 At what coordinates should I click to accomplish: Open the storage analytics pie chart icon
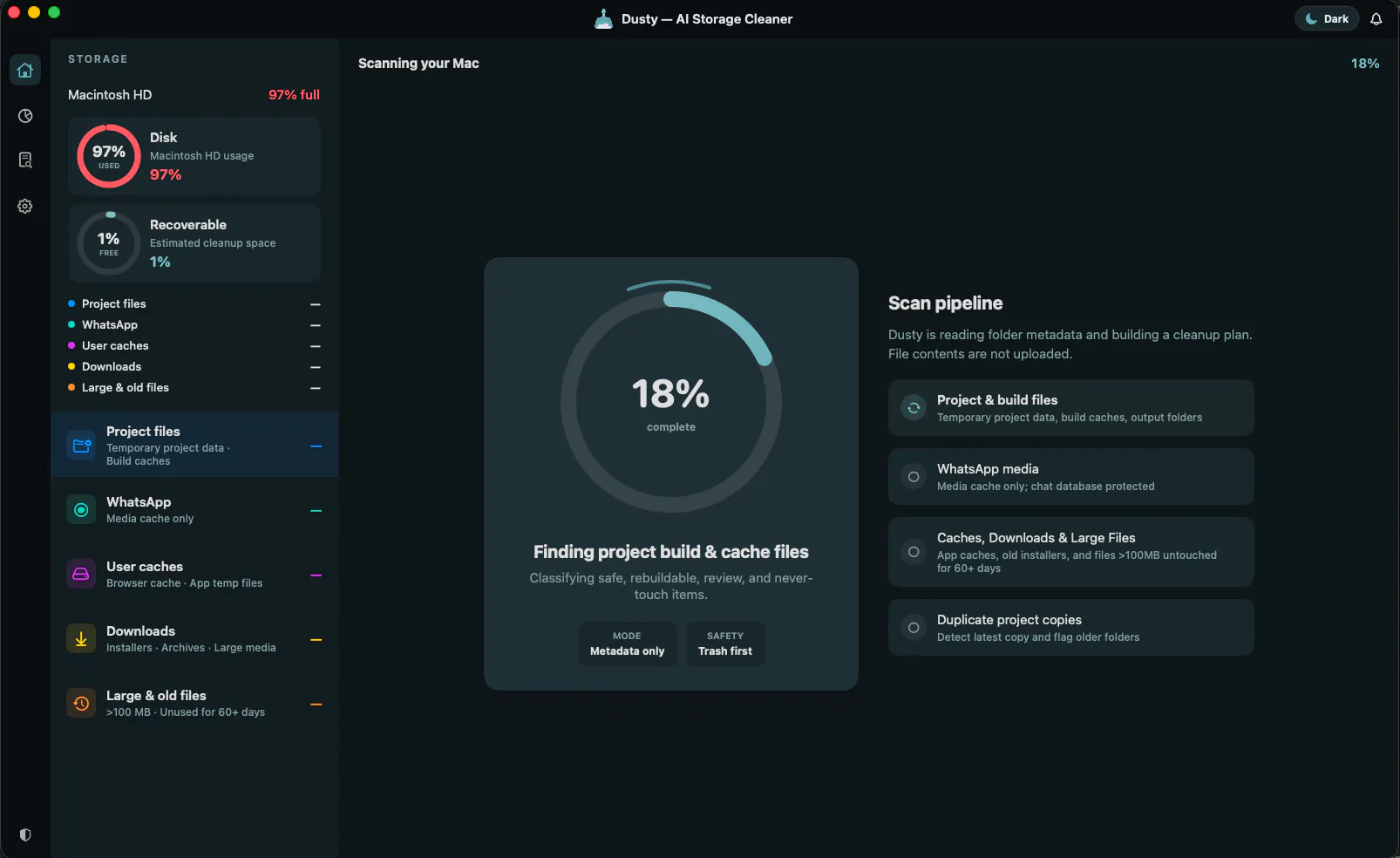coord(25,116)
